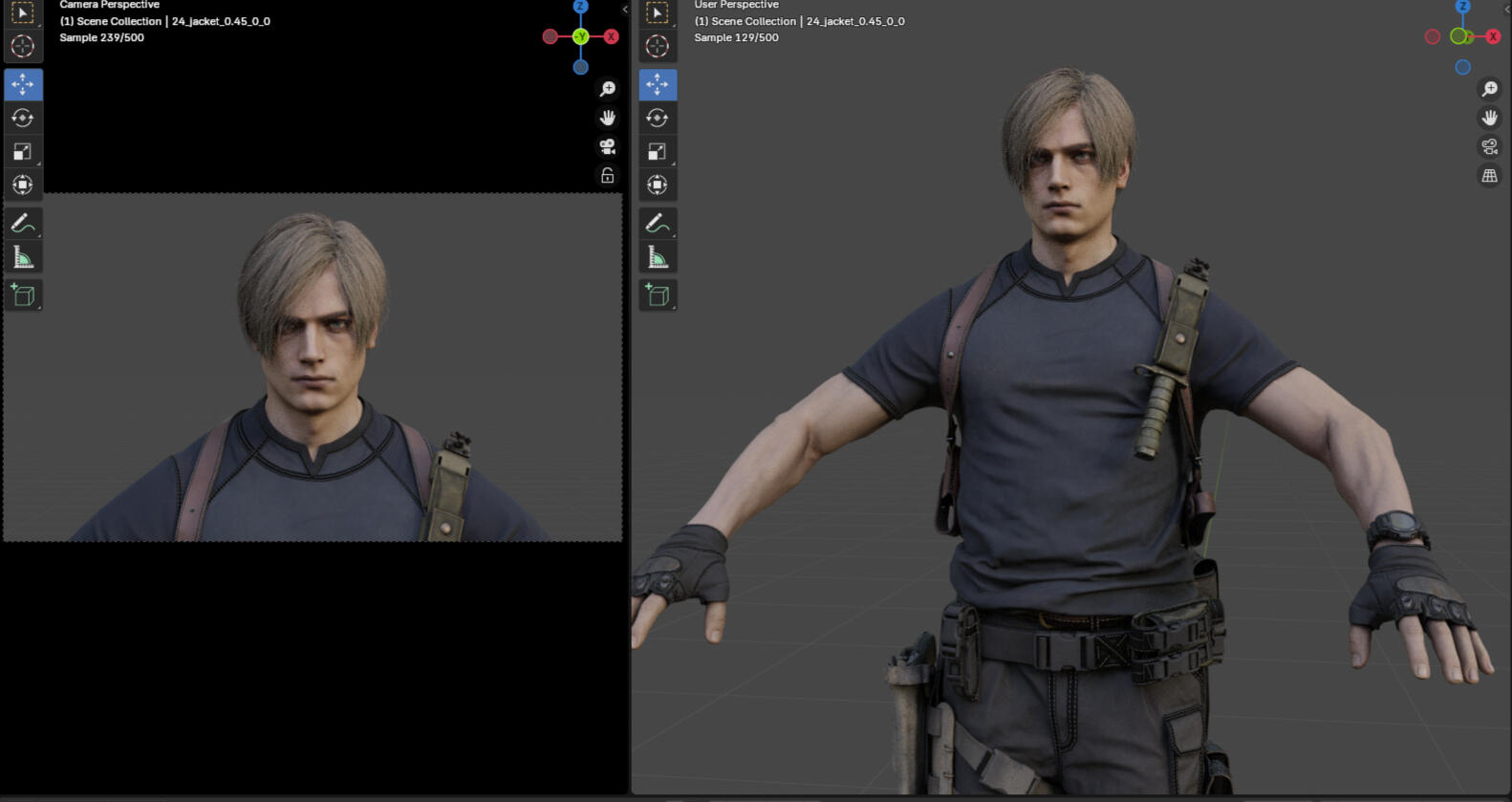Screen dimensions: 1512x802
Task: Click the blue Z axis on right gizmo
Action: pos(1462,7)
